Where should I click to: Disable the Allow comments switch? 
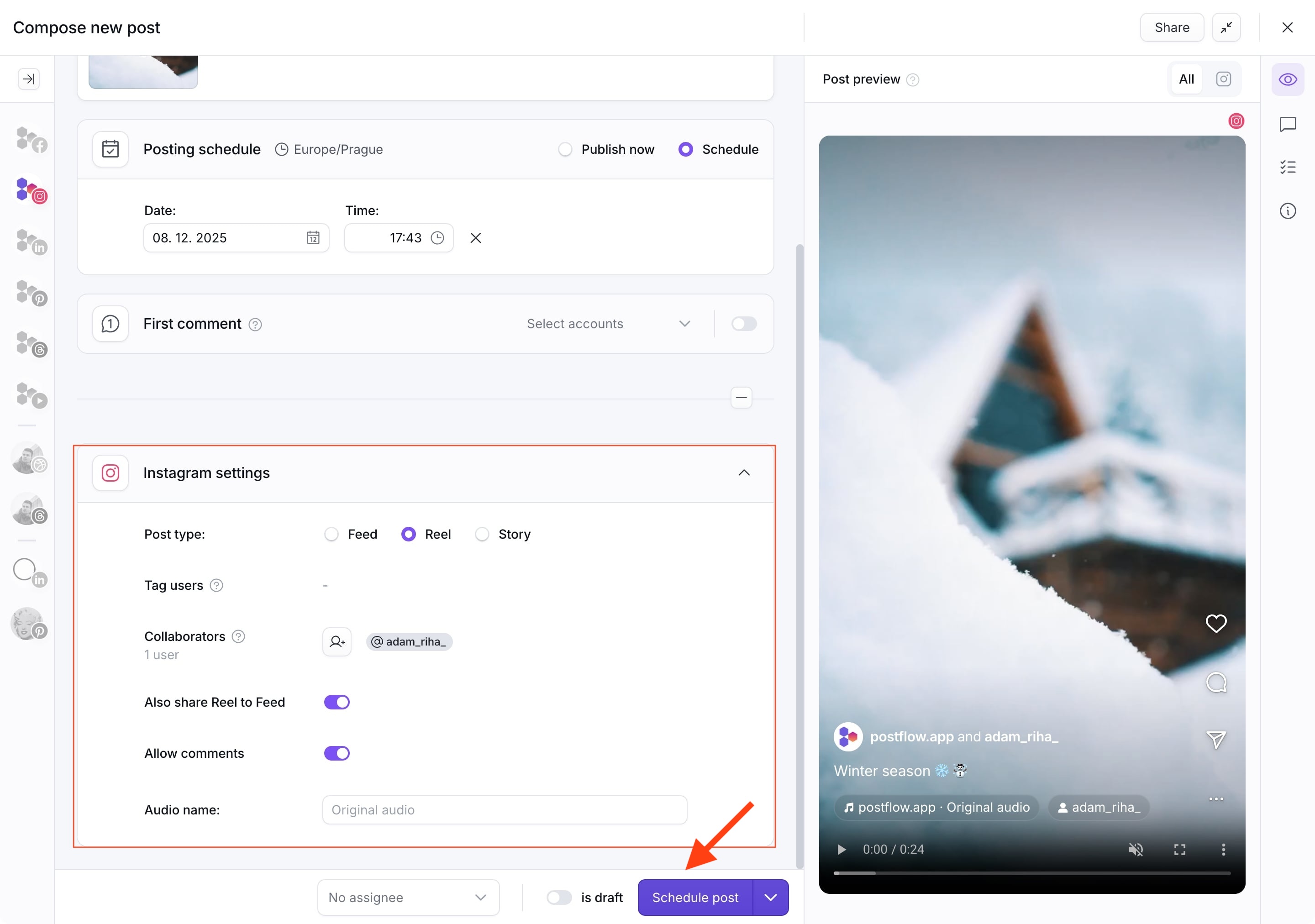337,753
